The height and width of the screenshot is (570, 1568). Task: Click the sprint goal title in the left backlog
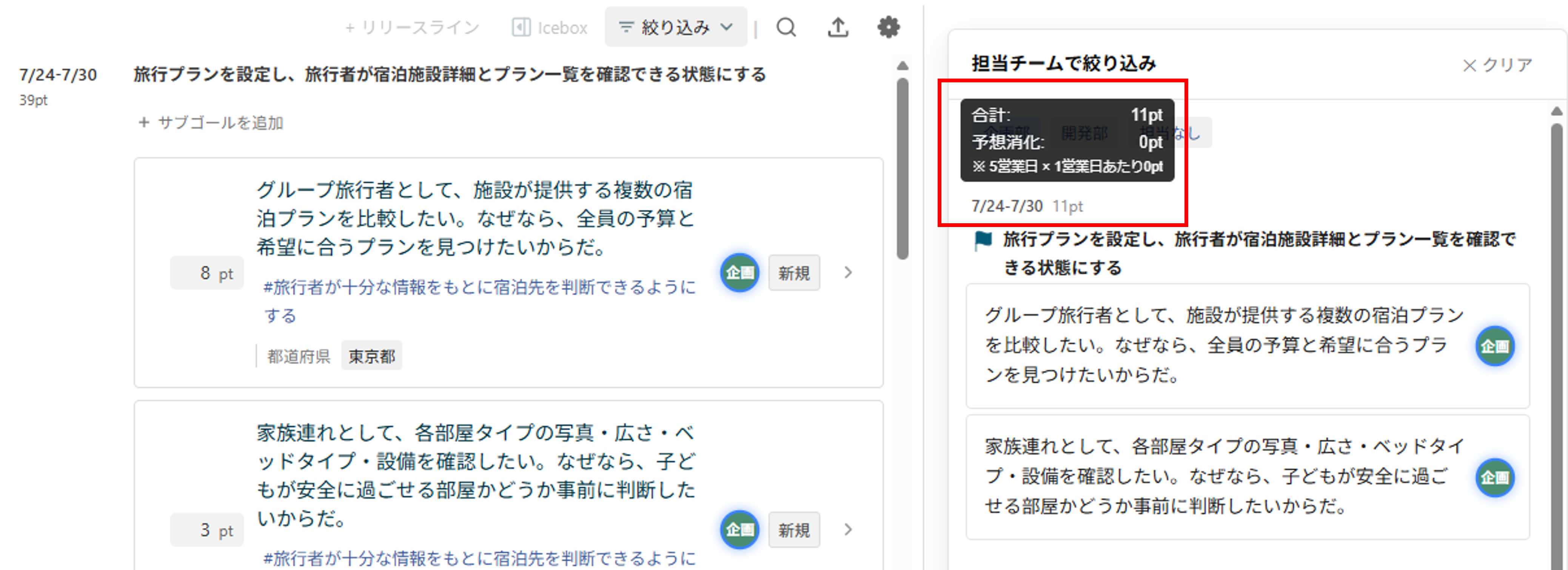pos(450,75)
